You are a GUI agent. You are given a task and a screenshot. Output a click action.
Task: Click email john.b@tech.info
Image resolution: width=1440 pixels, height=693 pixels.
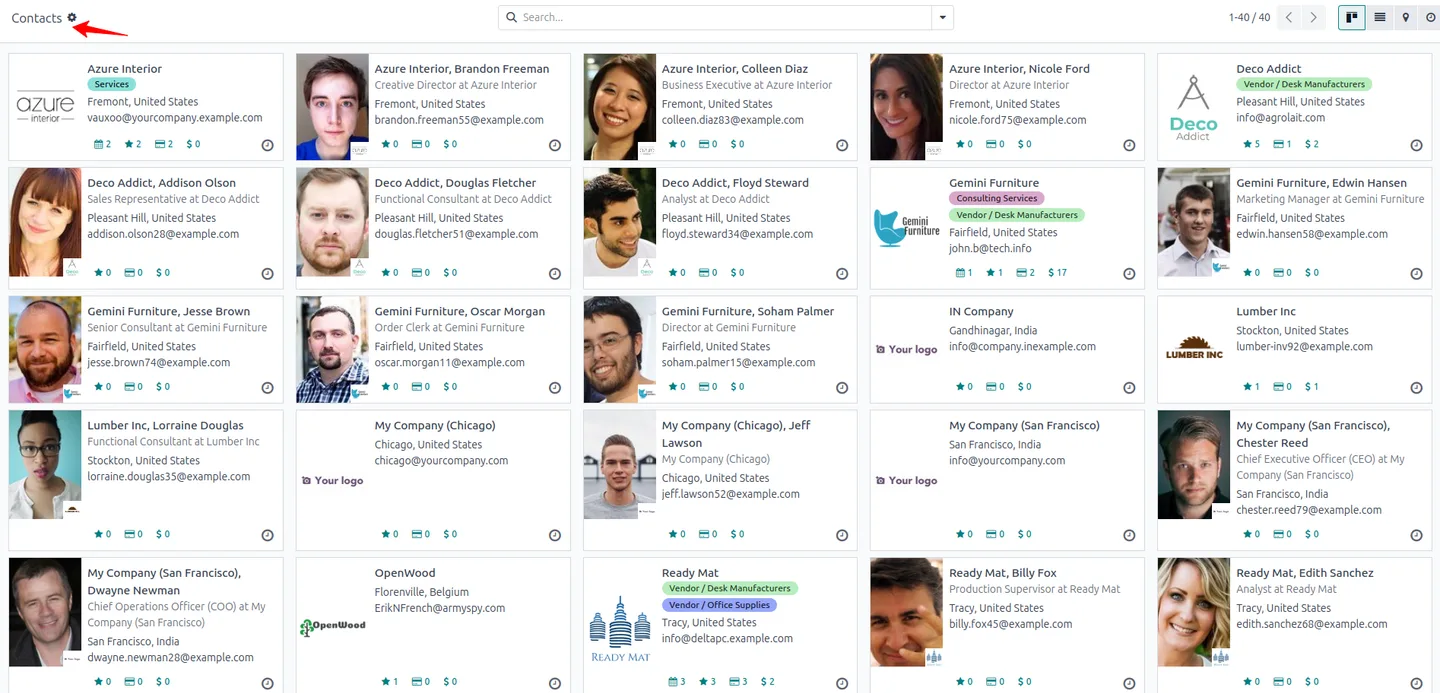click(x=990, y=248)
